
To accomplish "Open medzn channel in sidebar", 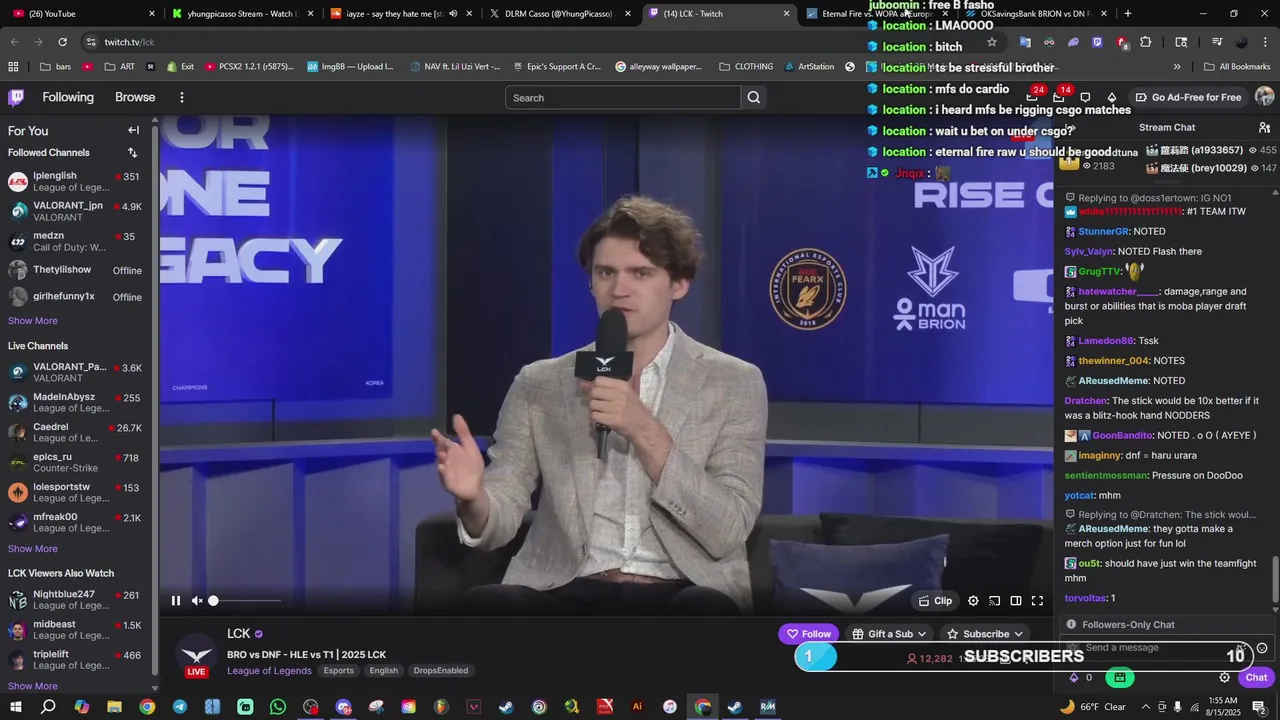I will 75,241.
